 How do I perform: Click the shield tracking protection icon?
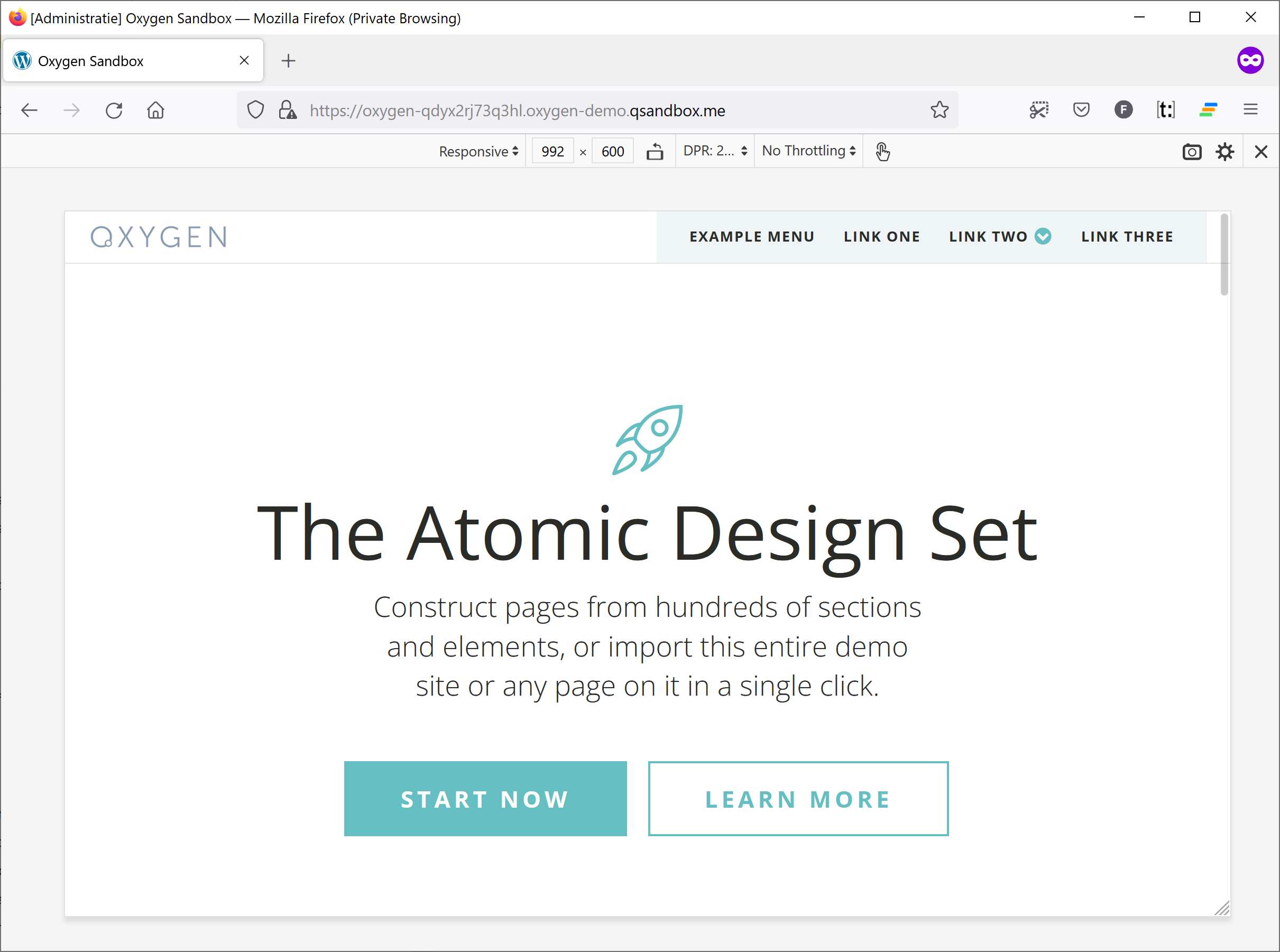point(255,109)
